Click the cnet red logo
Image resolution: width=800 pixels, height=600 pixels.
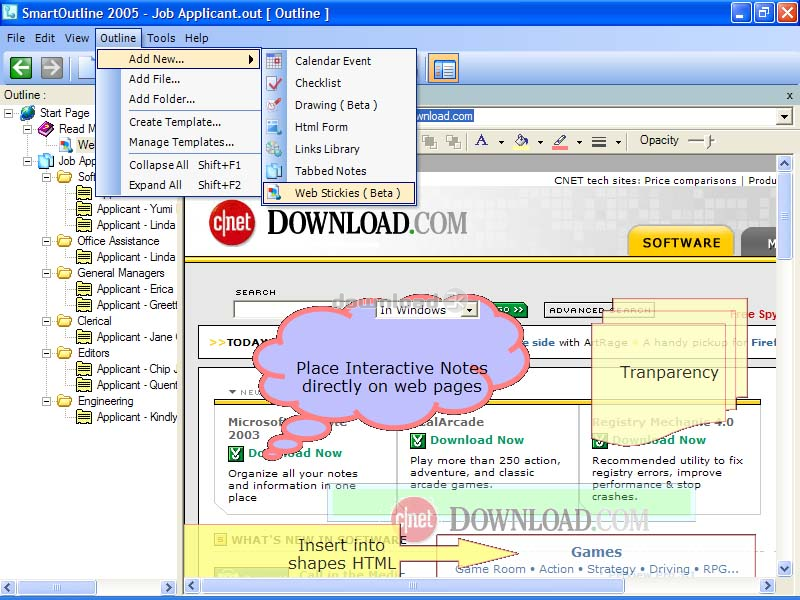232,222
